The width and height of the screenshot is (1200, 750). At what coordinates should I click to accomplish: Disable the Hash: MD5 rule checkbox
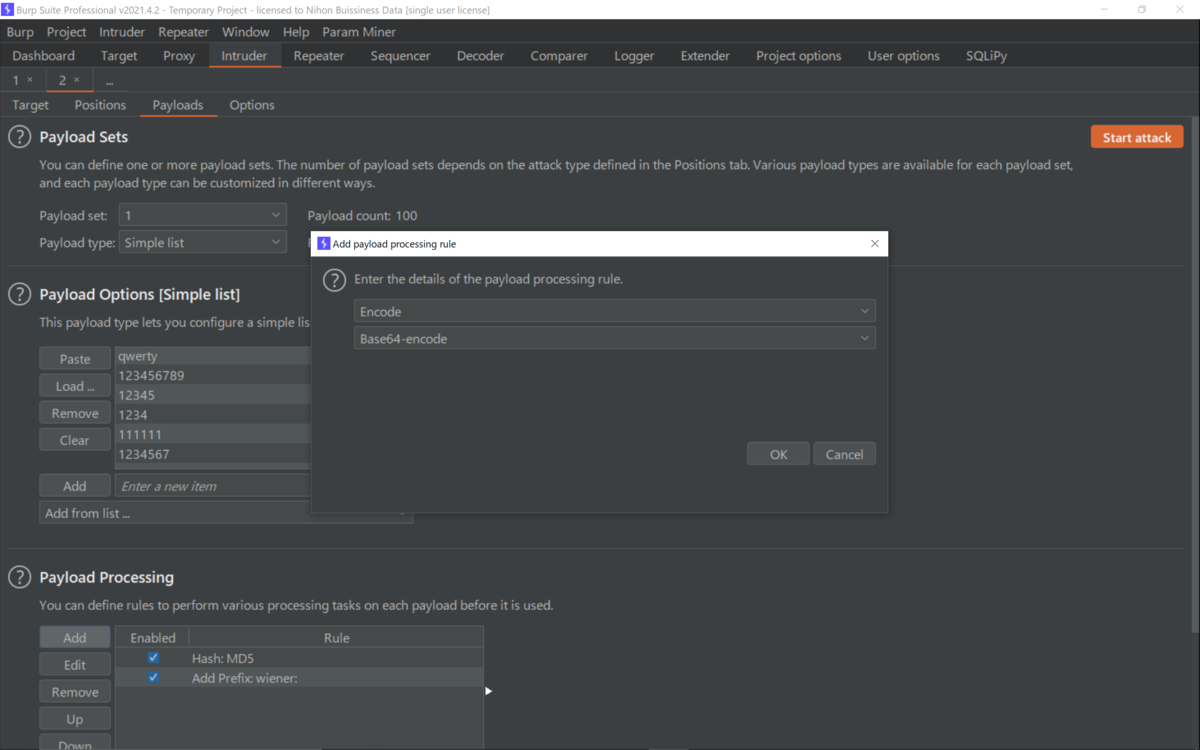click(x=153, y=658)
